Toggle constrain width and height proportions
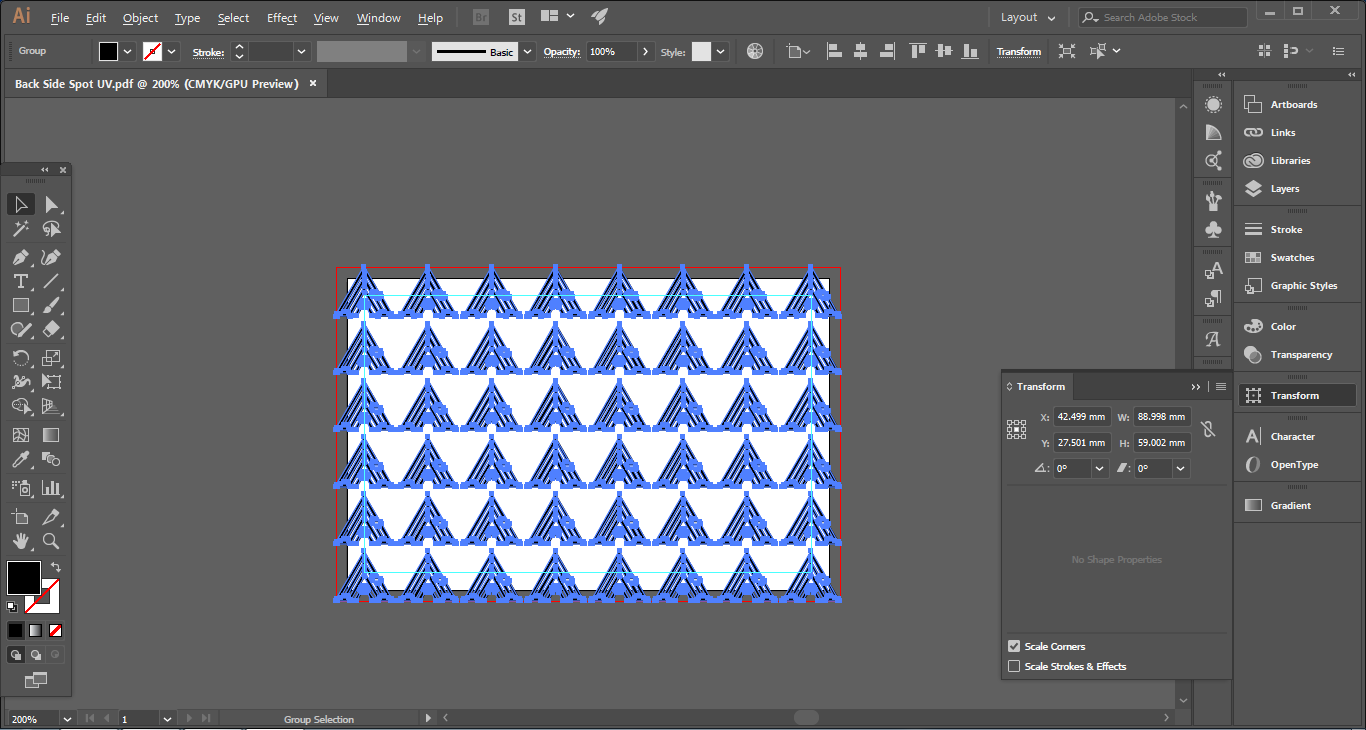 [1208, 429]
